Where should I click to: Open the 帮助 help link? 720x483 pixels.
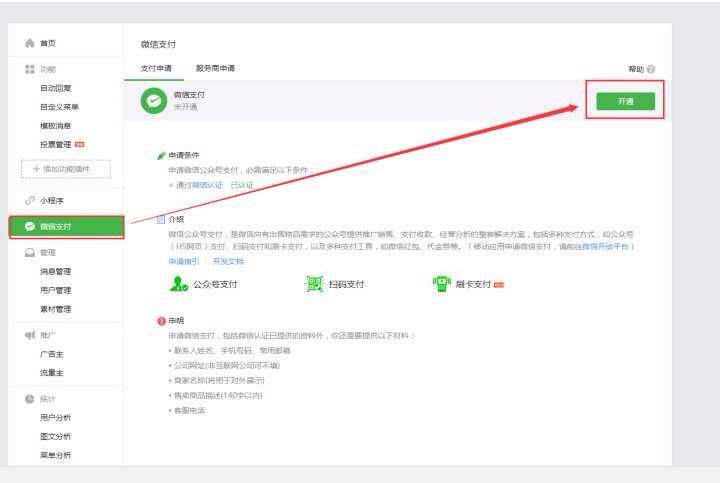click(x=636, y=69)
